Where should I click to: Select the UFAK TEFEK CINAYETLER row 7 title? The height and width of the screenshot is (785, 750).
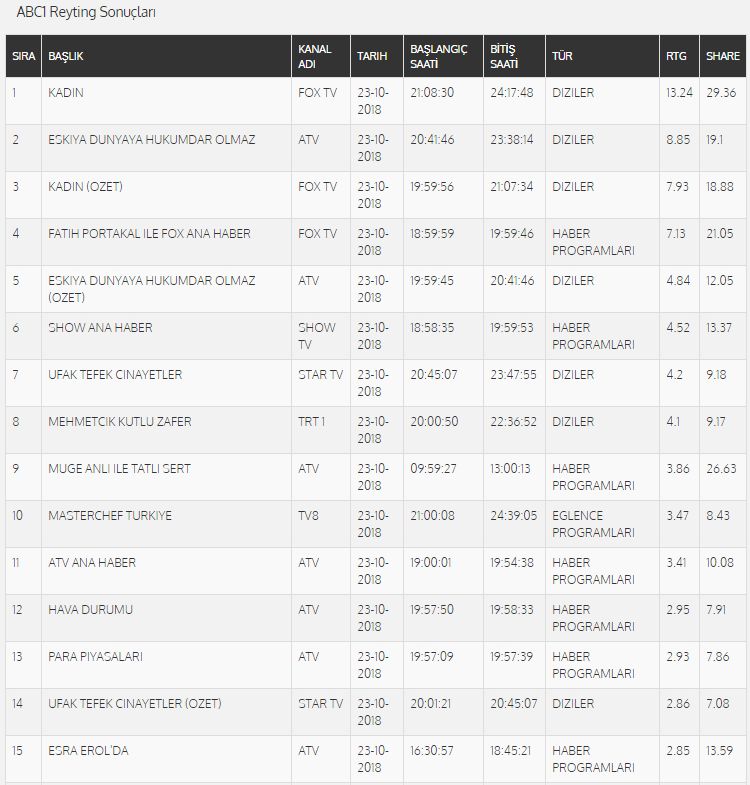115,375
